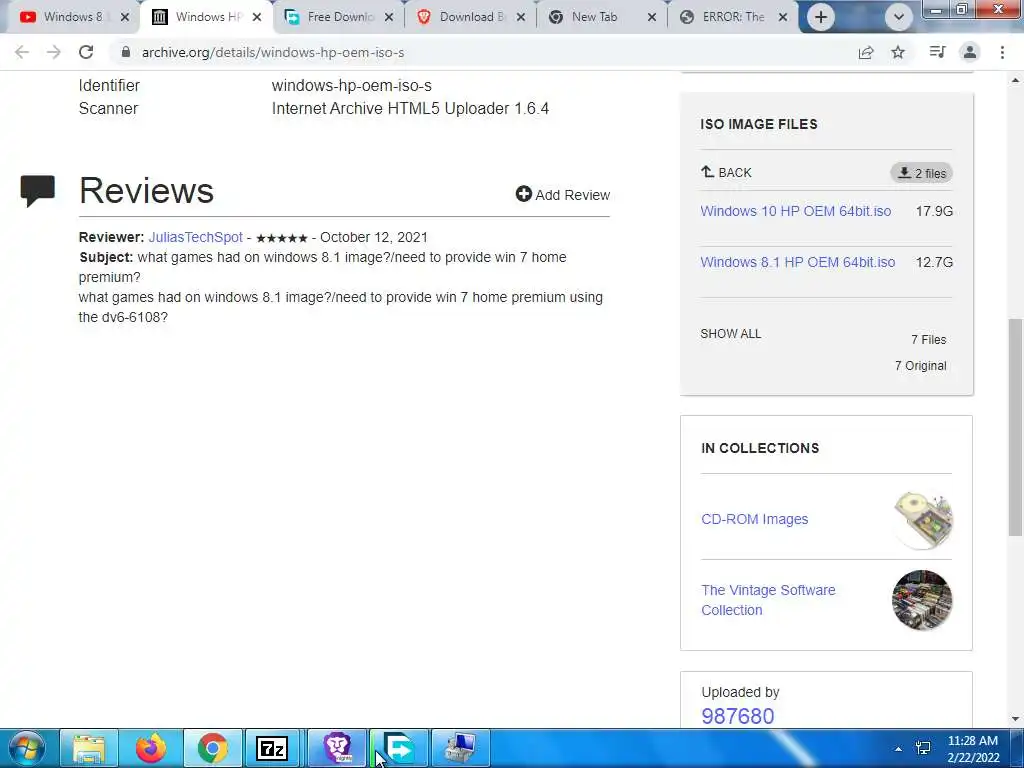Click the CD-ROM Images thumbnail
Screen dimensions: 1024x768
922,520
